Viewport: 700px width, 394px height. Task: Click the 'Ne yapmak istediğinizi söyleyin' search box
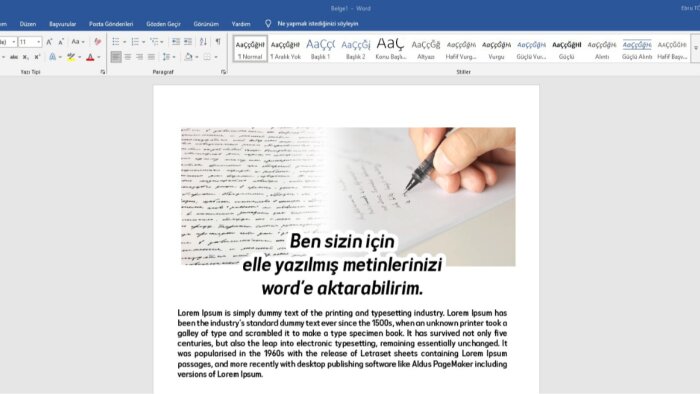[x=318, y=24]
